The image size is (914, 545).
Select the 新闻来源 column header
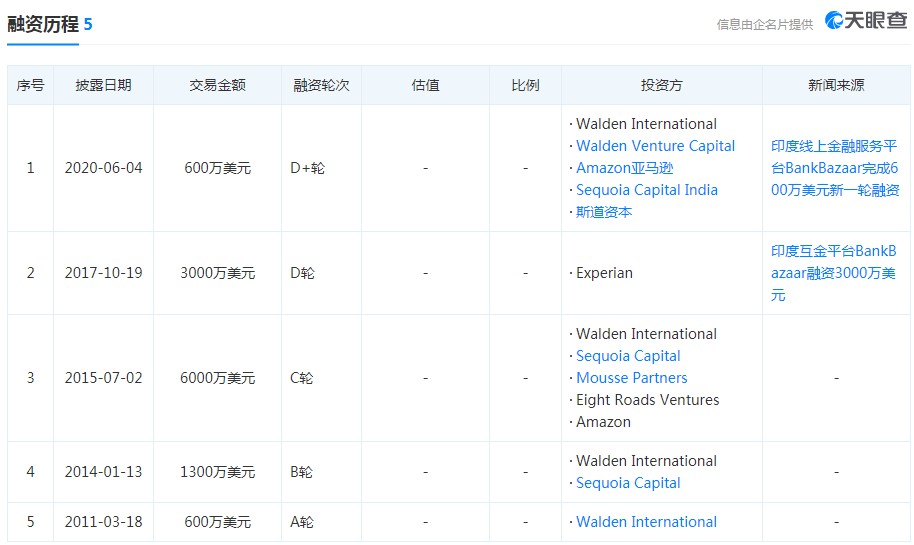pos(836,85)
